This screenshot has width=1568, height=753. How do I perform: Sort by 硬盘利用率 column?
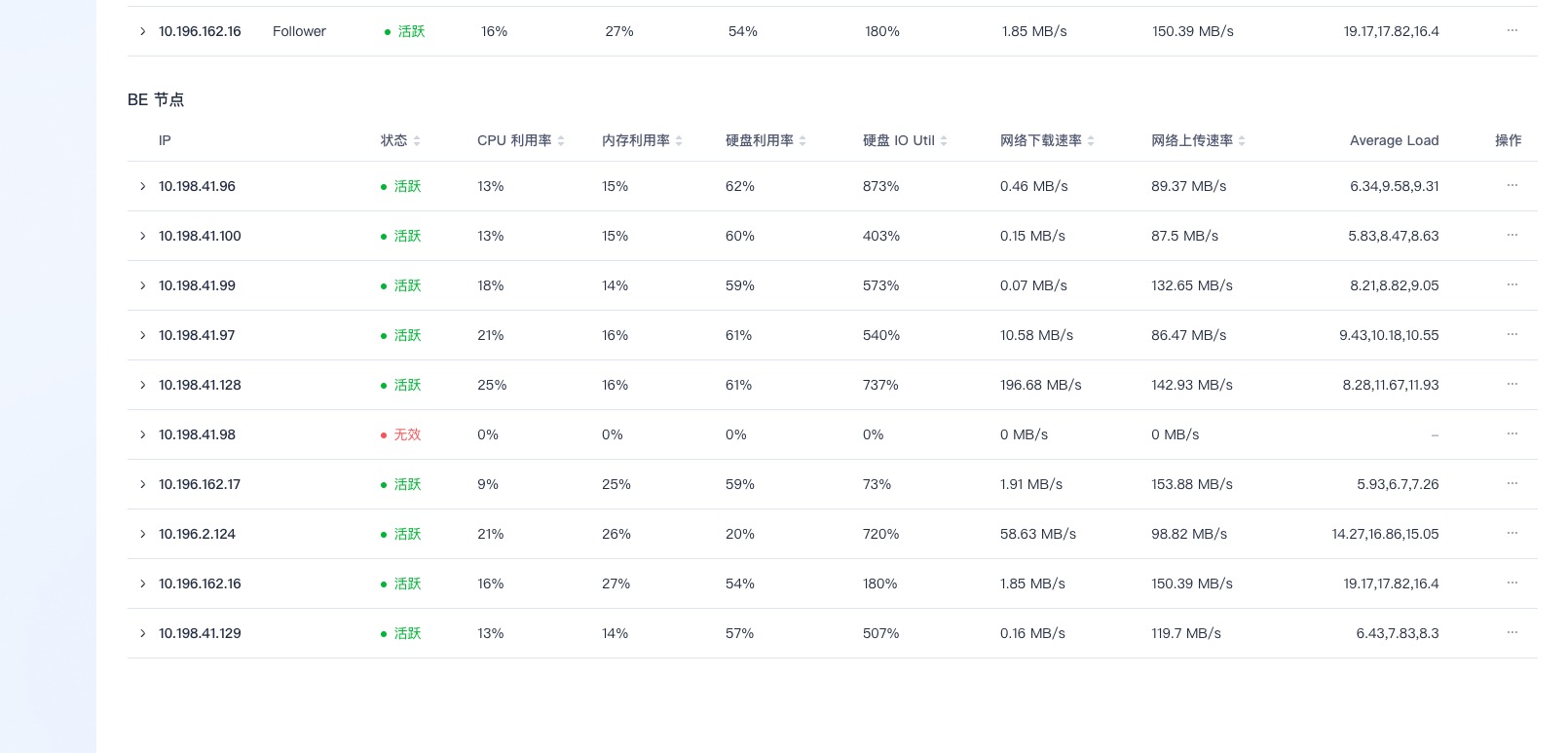803,140
